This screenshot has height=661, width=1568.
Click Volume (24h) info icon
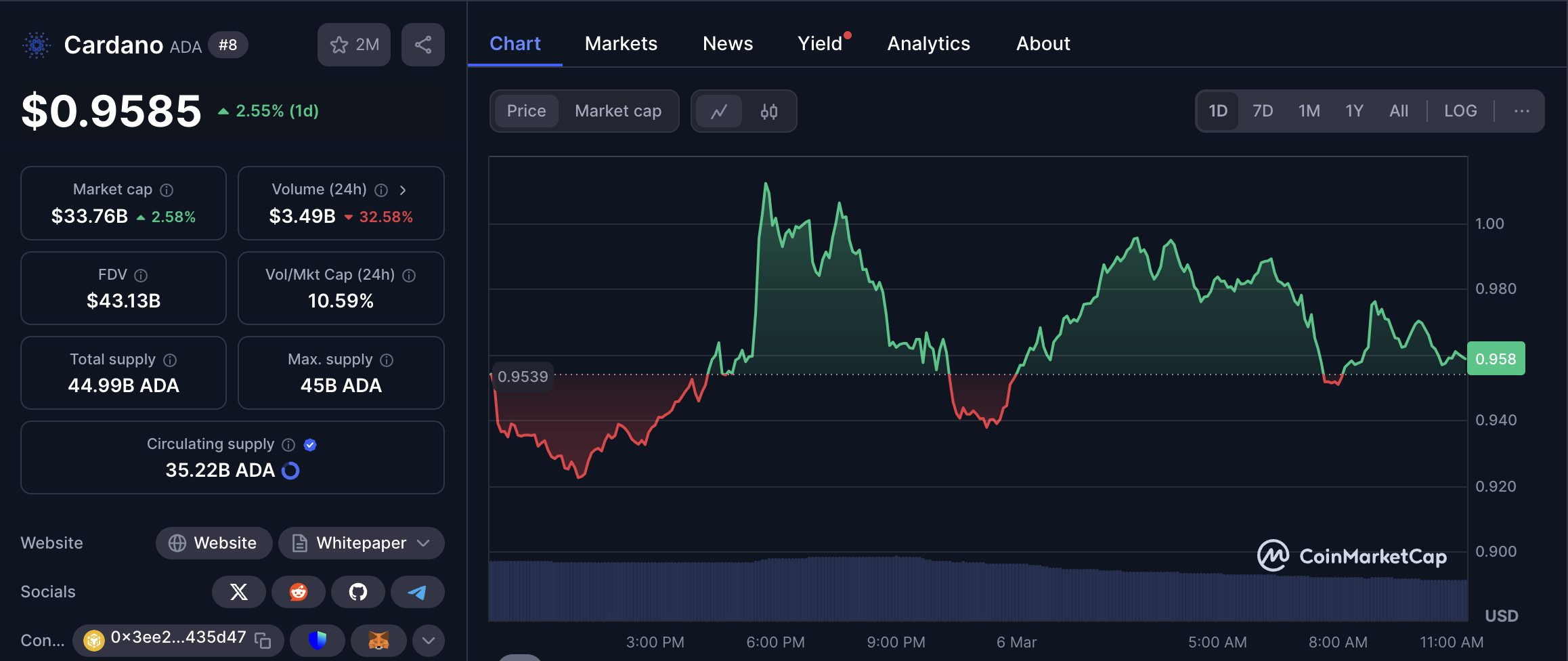click(x=381, y=190)
